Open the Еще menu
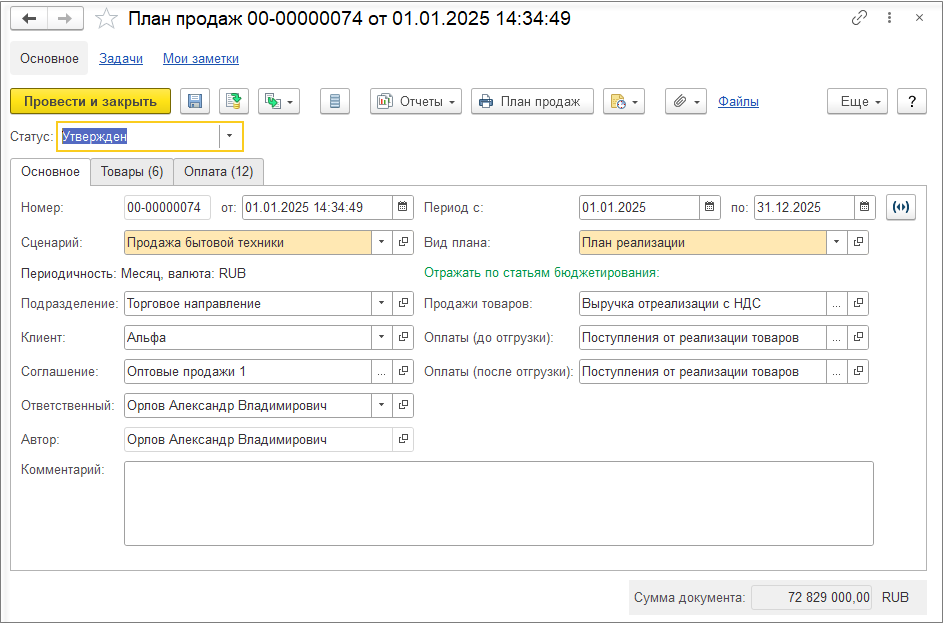The image size is (943, 623). pyautogui.click(x=858, y=102)
